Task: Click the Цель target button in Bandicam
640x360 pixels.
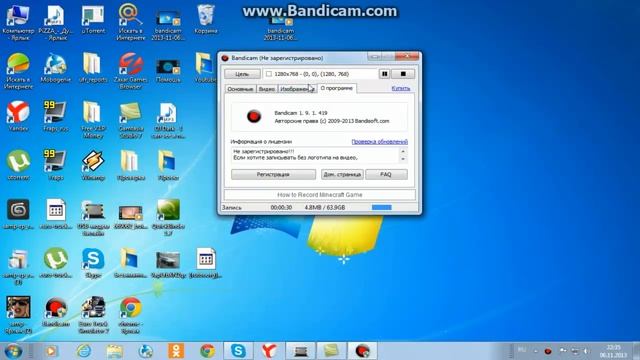Action: (242, 74)
